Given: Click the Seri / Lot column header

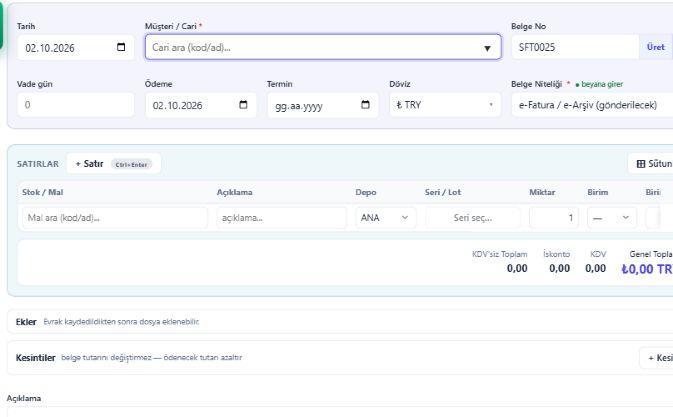Looking at the screenshot, I should point(443,192).
